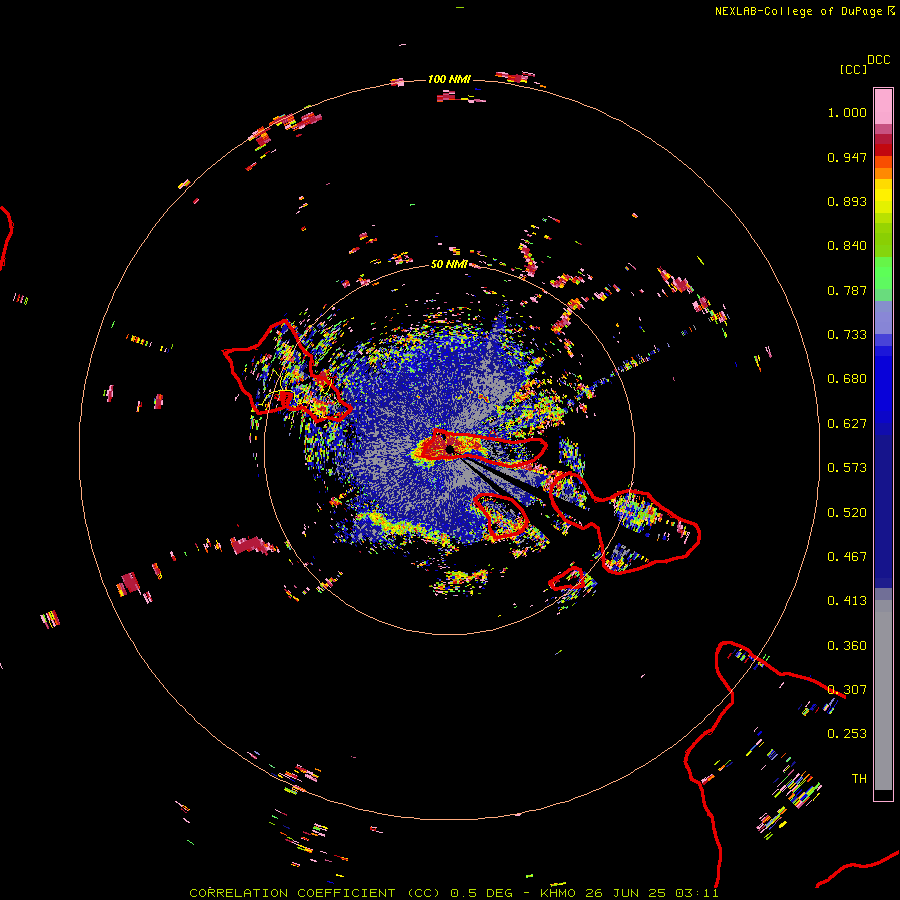Click the TH threshold label
This screenshot has width=900, height=900.
tap(859, 779)
